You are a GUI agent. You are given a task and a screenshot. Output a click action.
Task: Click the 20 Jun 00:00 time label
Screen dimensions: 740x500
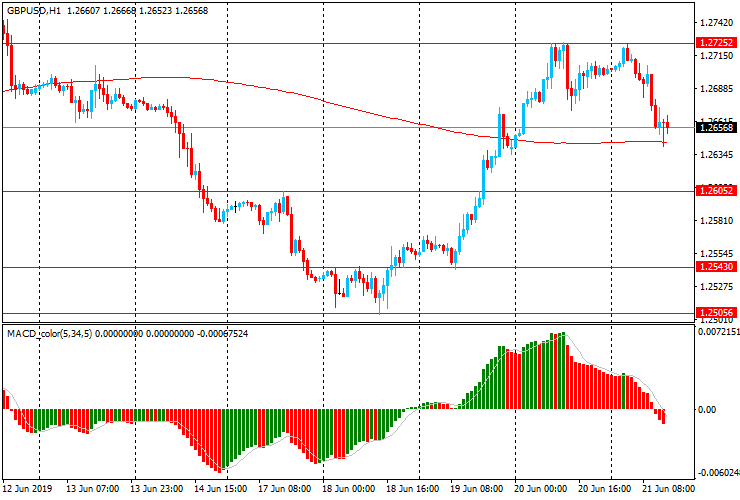pos(541,488)
